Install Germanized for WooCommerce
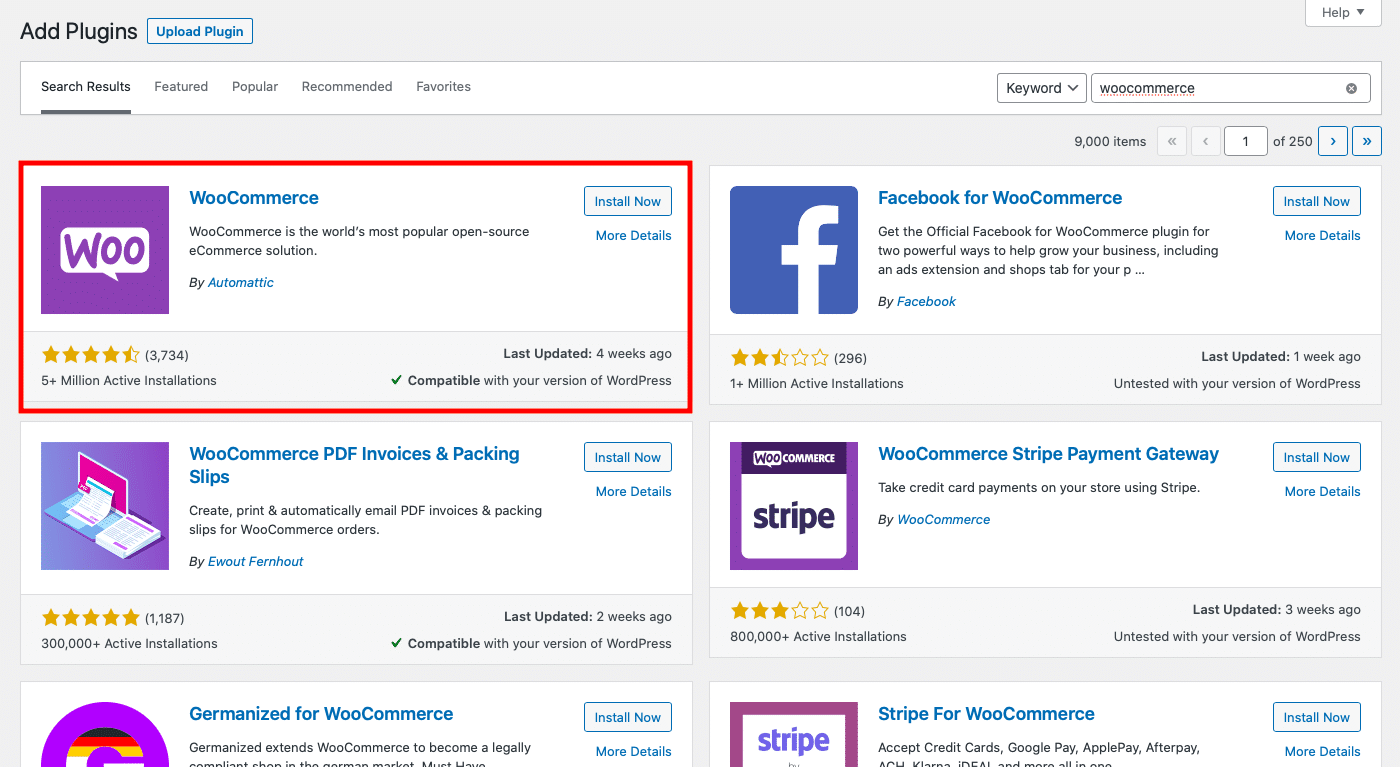The width and height of the screenshot is (1400, 767). coord(628,717)
